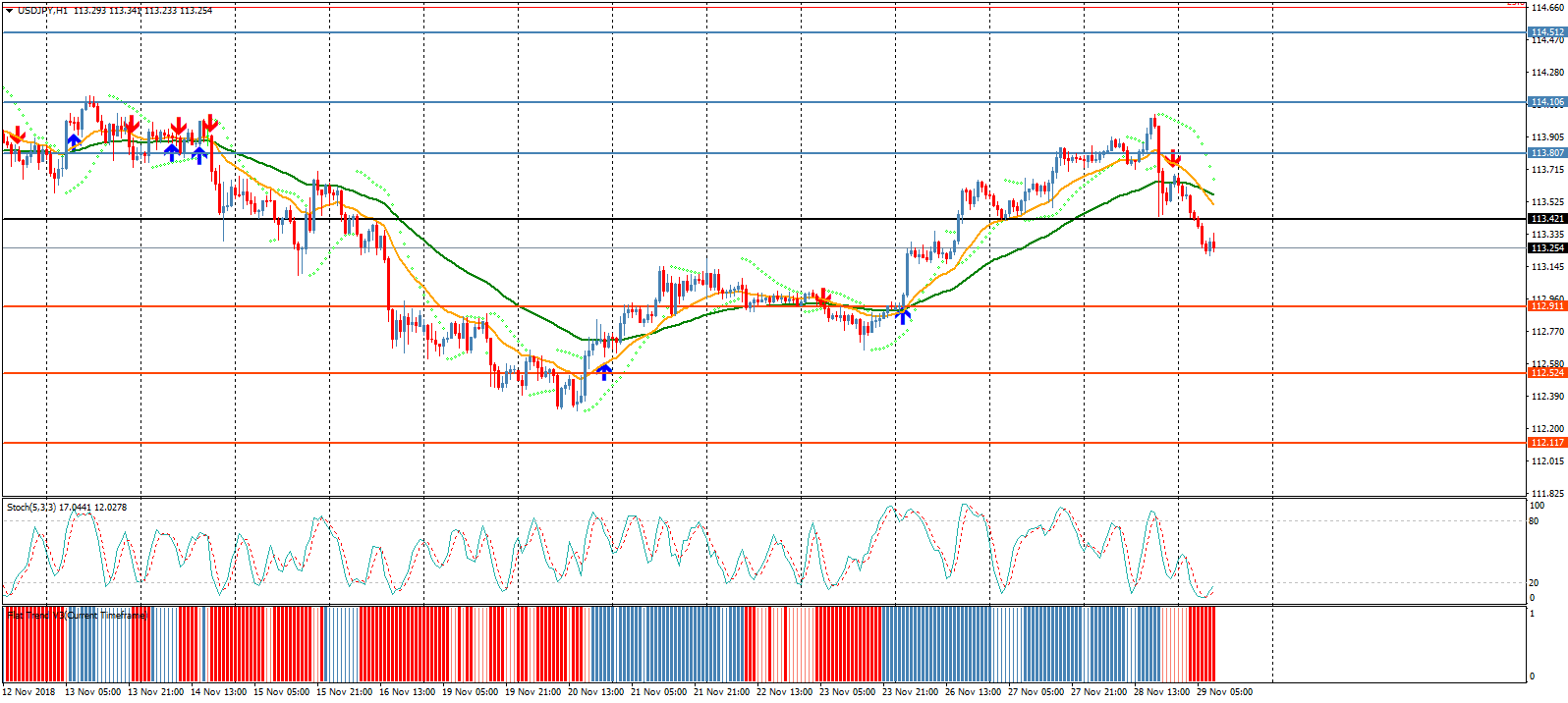Click the 113.807 resistance price label
The width and height of the screenshot is (1568, 703).
pos(1547,153)
